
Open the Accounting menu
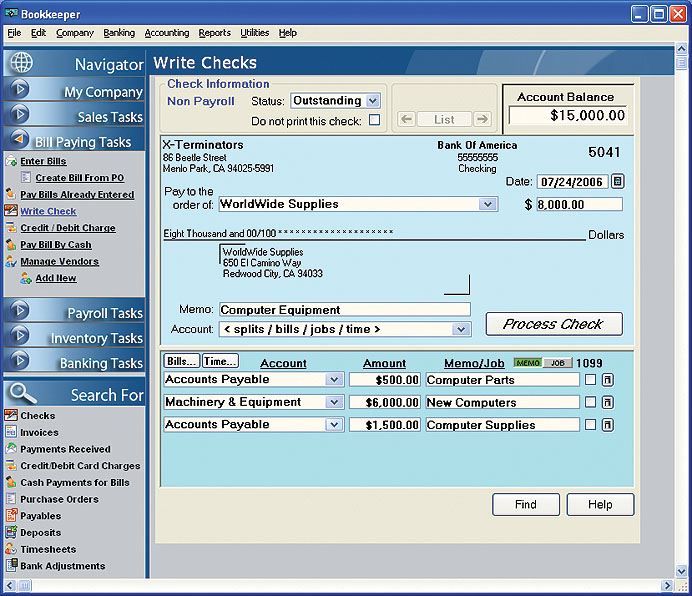167,33
